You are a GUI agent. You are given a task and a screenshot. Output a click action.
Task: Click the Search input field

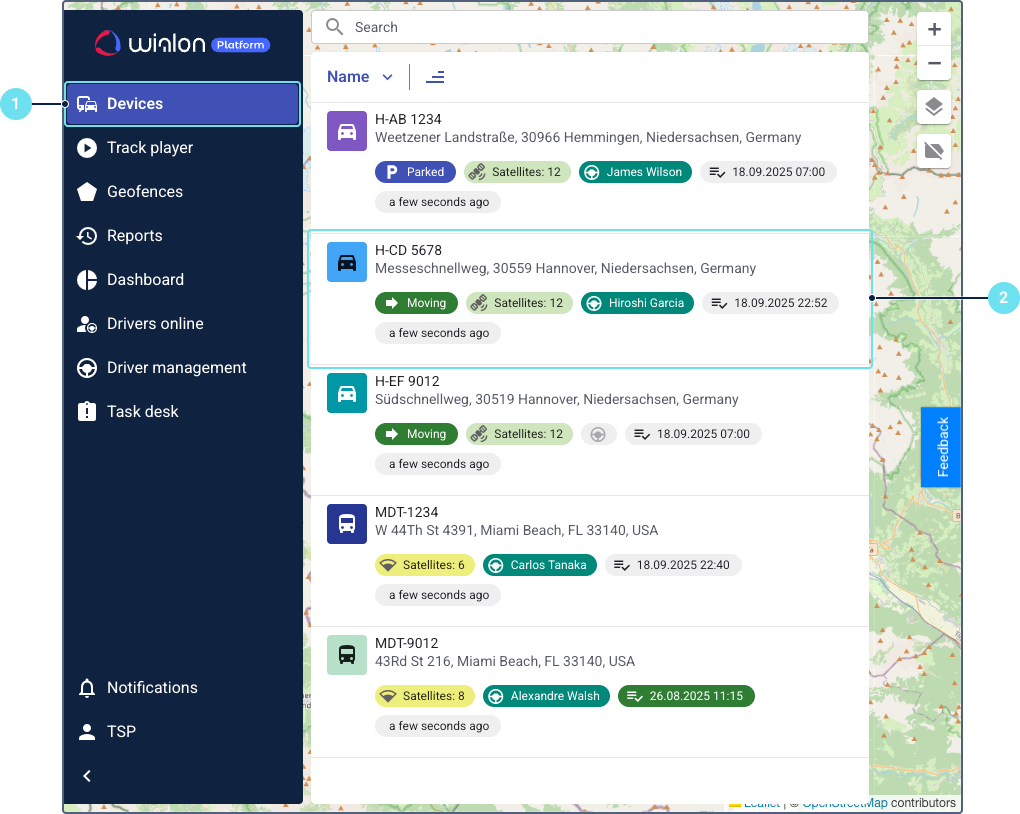pos(589,27)
